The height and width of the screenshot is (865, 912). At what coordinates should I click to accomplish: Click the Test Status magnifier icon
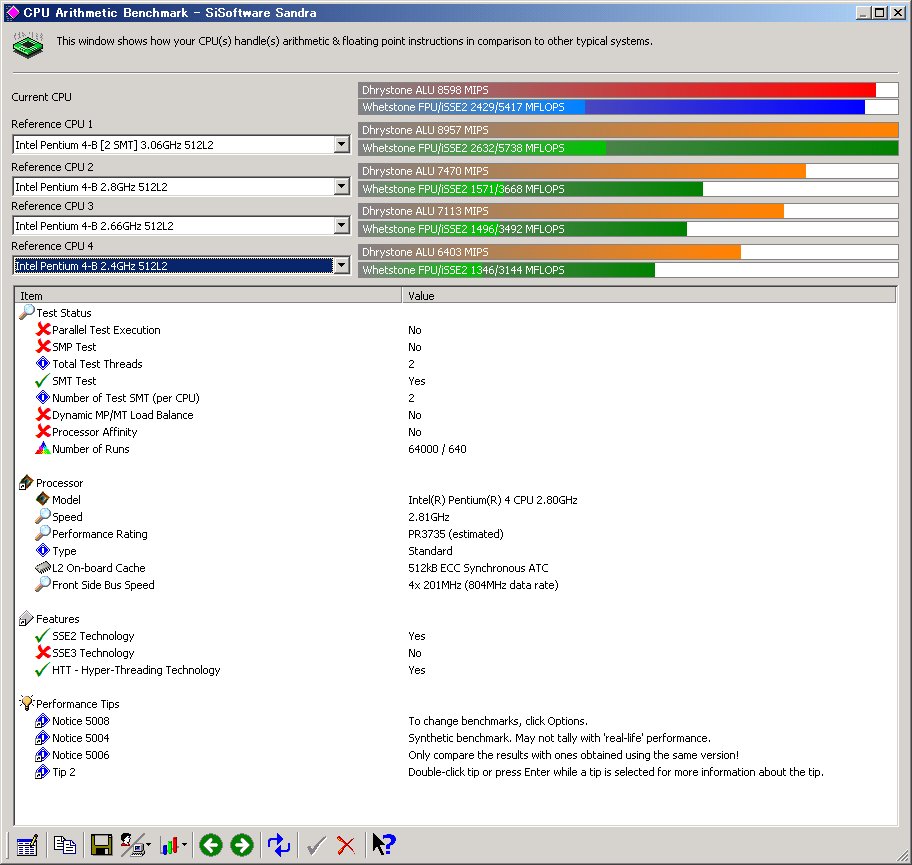[x=27, y=312]
